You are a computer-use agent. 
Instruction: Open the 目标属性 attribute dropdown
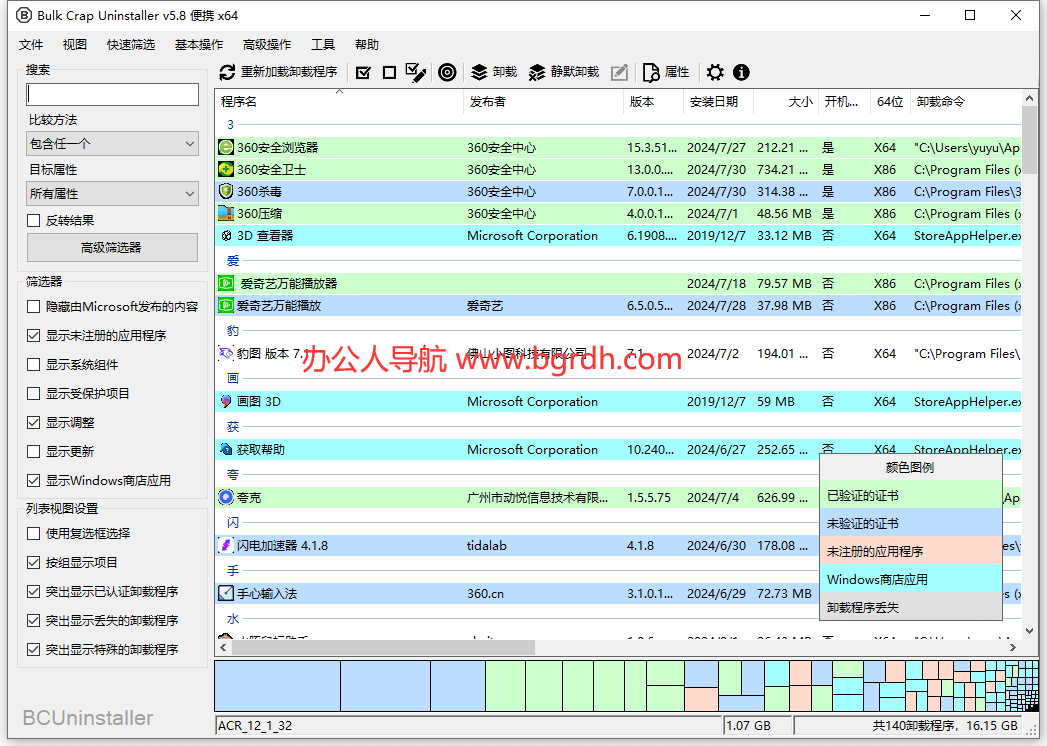pos(112,193)
